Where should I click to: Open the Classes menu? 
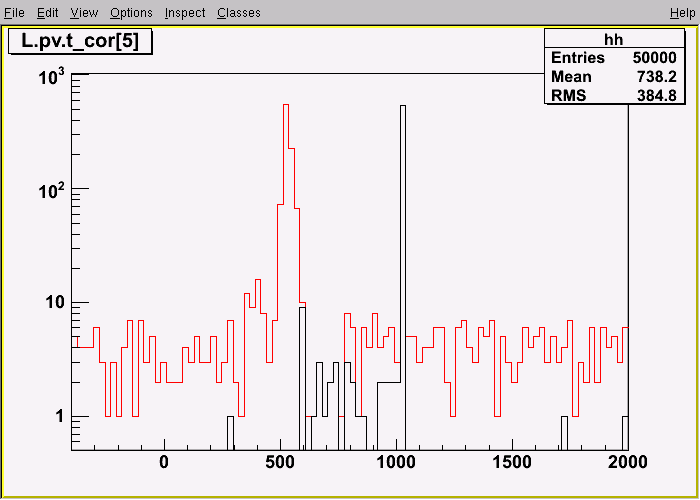(239, 13)
